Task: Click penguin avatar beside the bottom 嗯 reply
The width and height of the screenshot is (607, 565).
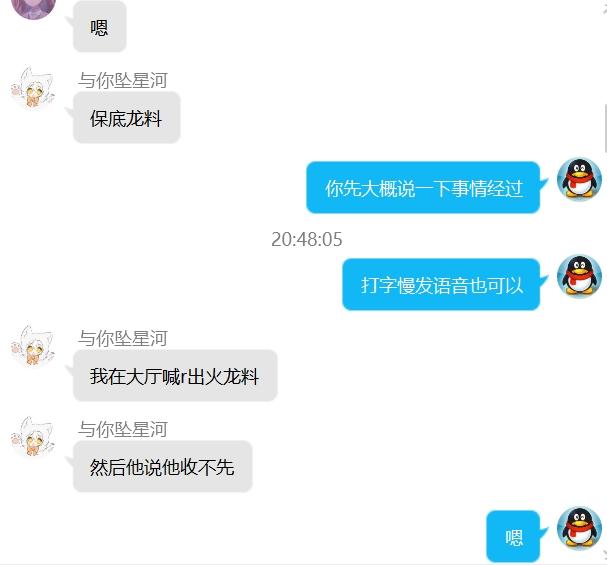Action: point(579,528)
